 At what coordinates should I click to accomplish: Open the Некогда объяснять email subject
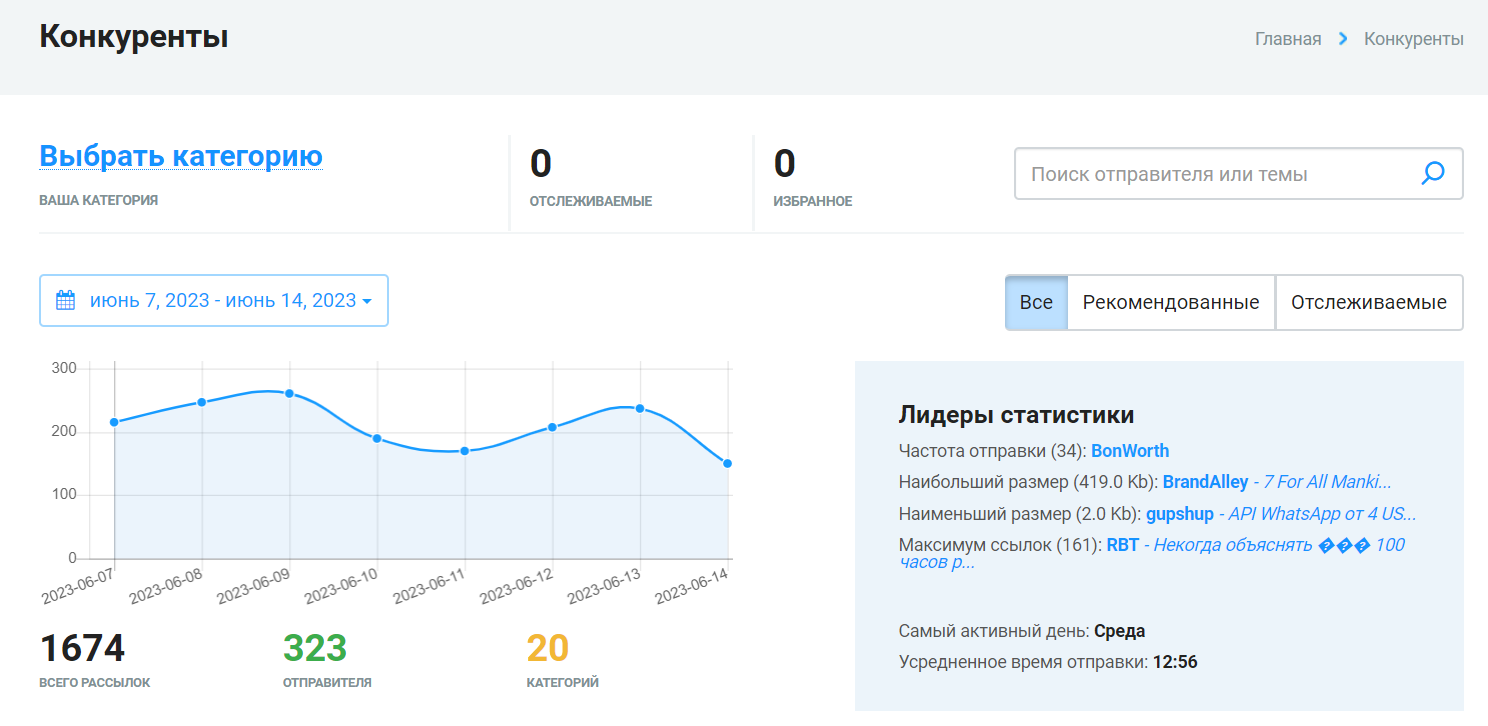(x=1152, y=553)
